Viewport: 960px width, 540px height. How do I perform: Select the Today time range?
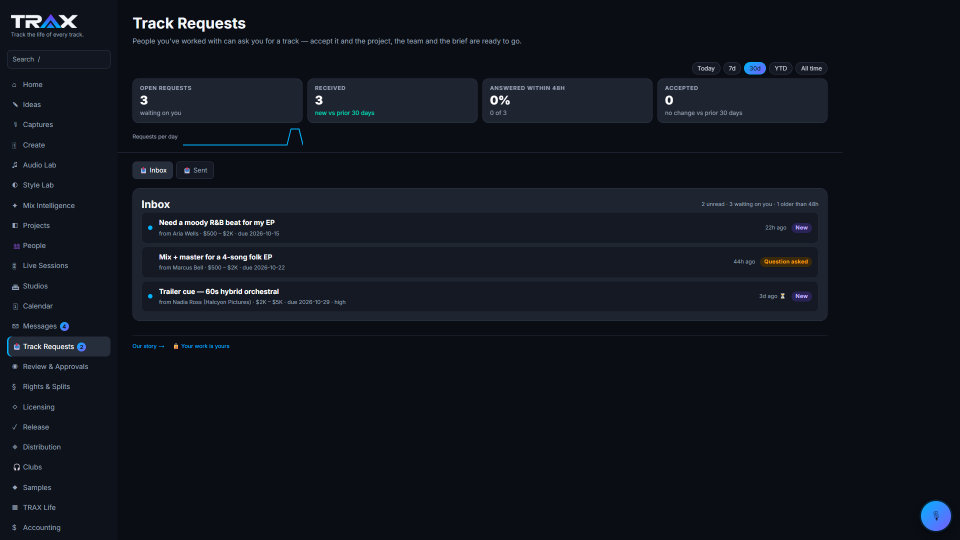click(x=706, y=69)
